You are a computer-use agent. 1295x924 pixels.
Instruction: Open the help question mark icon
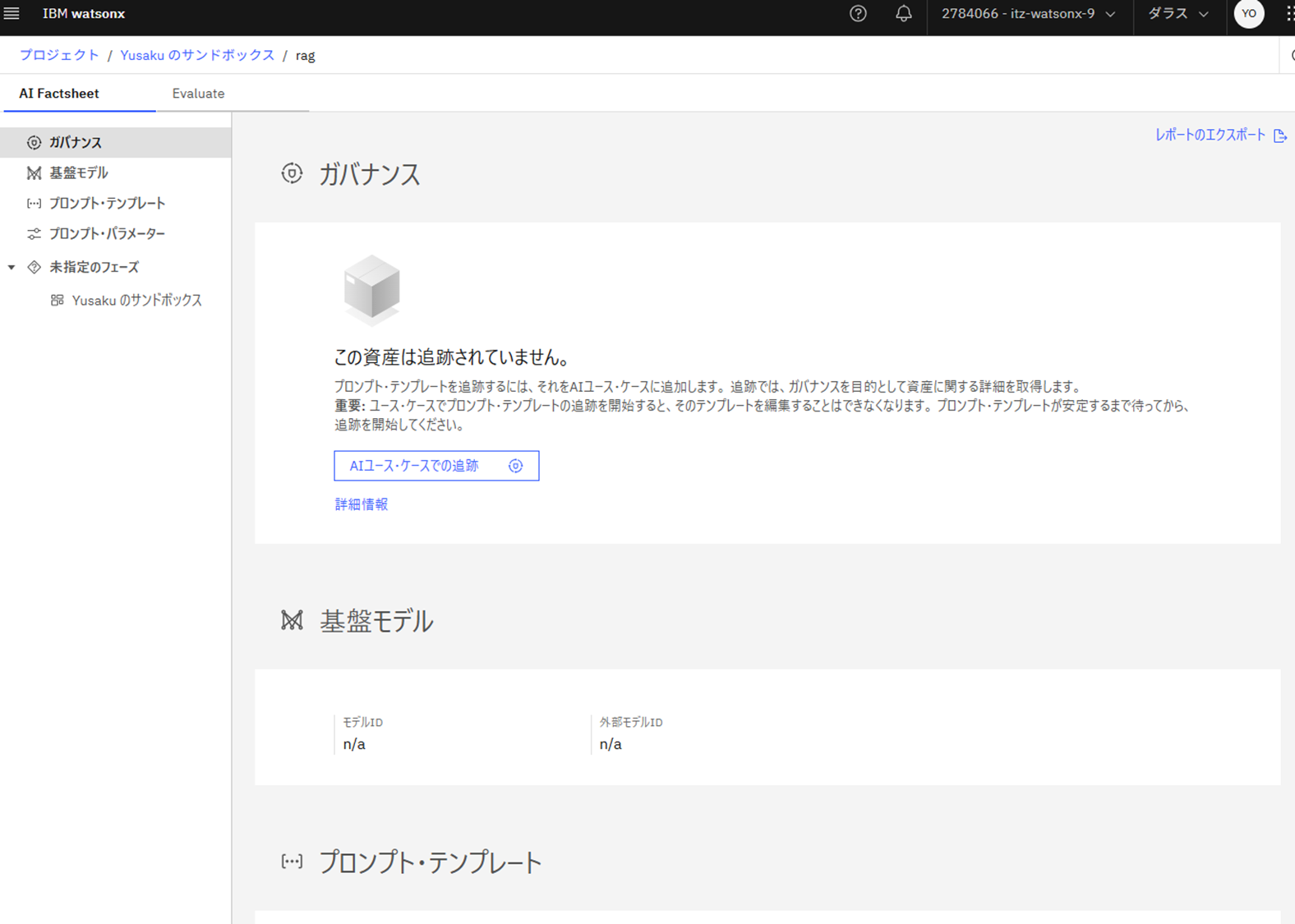tap(858, 13)
